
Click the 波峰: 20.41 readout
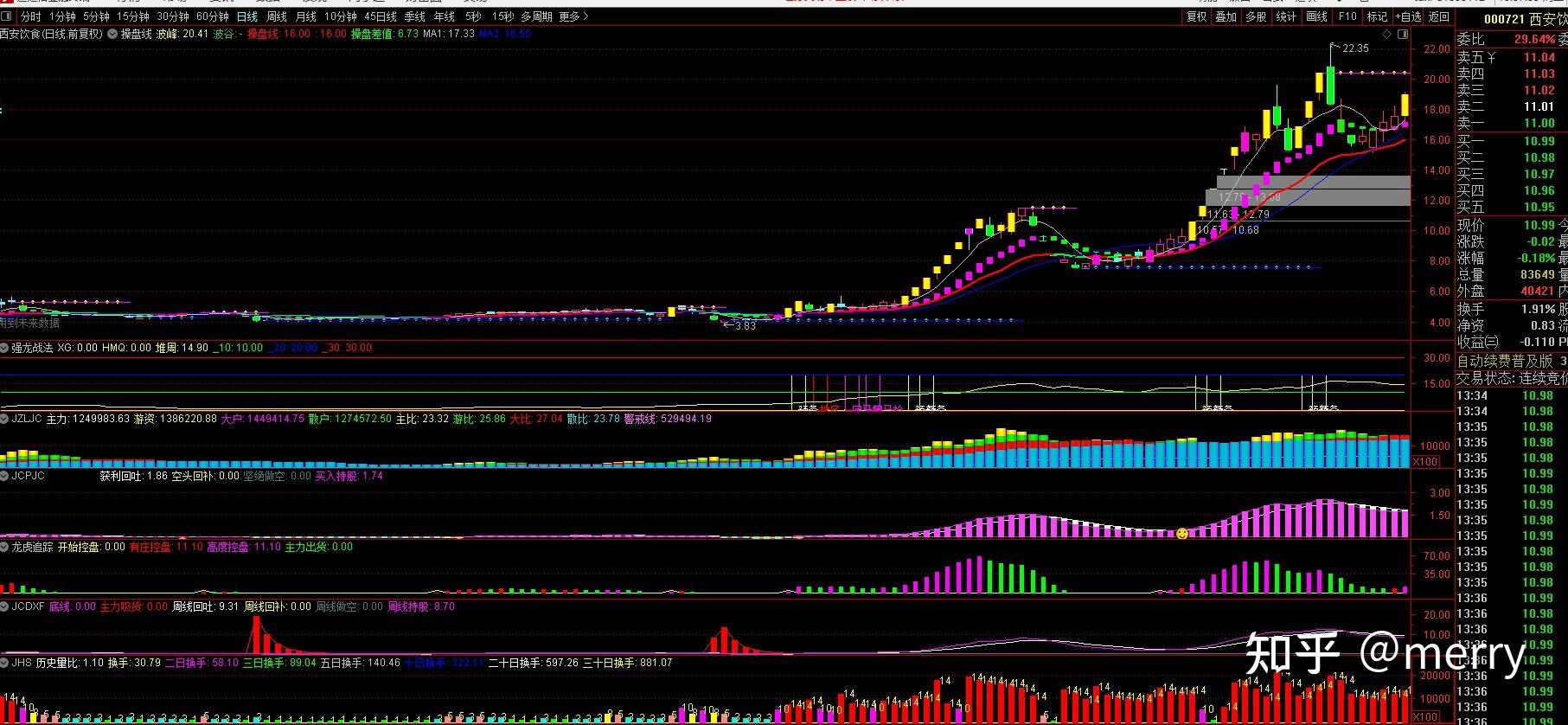pos(182,35)
